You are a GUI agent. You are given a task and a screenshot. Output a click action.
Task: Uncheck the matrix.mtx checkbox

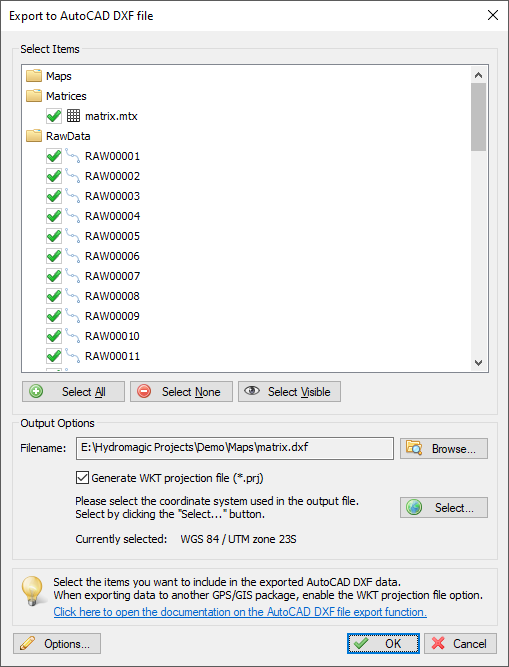(x=54, y=116)
